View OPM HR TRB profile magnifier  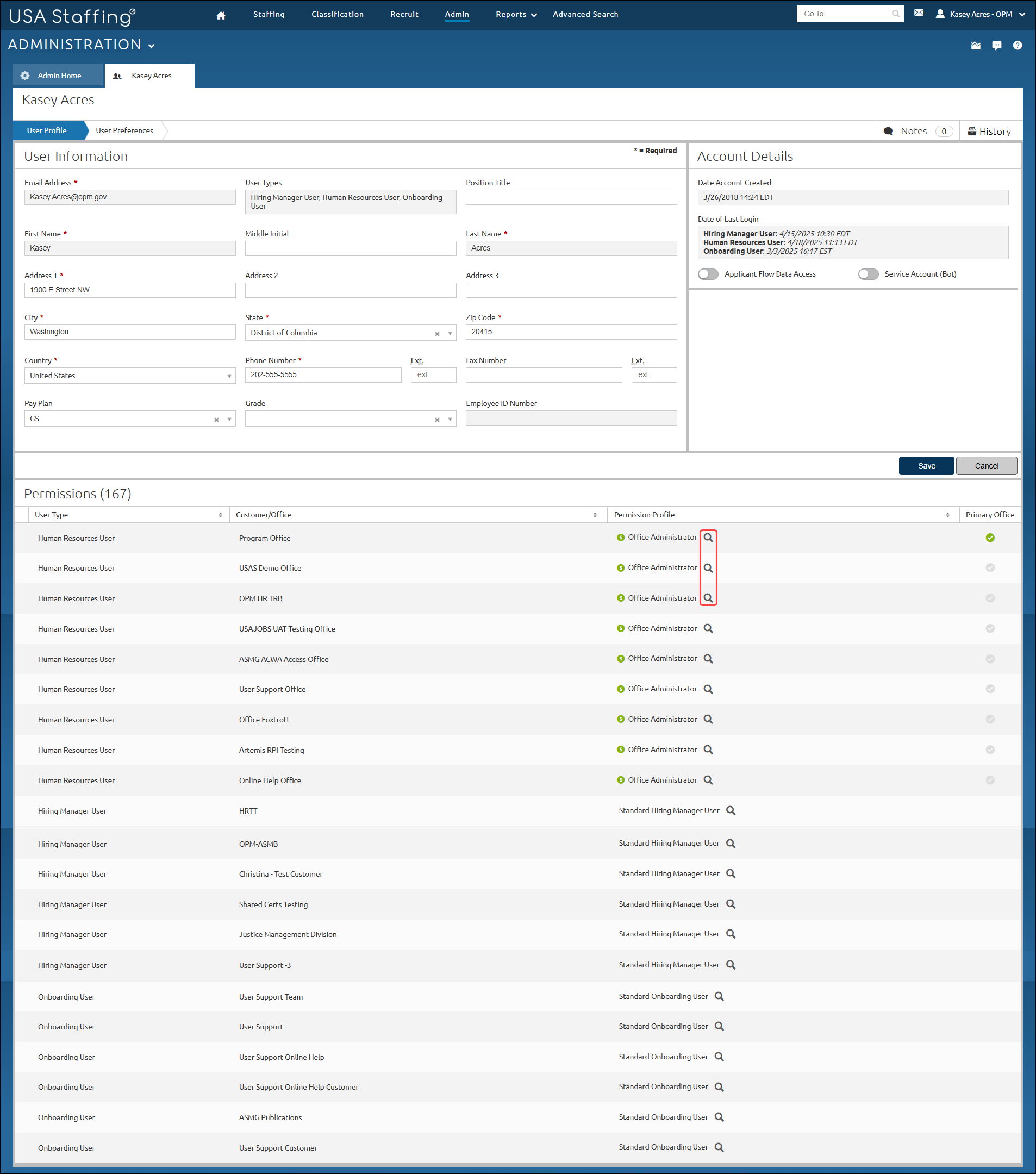(x=708, y=598)
